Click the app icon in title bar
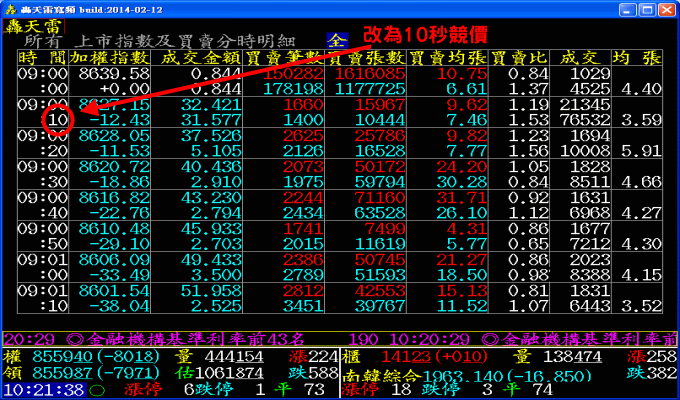 [x=11, y=10]
